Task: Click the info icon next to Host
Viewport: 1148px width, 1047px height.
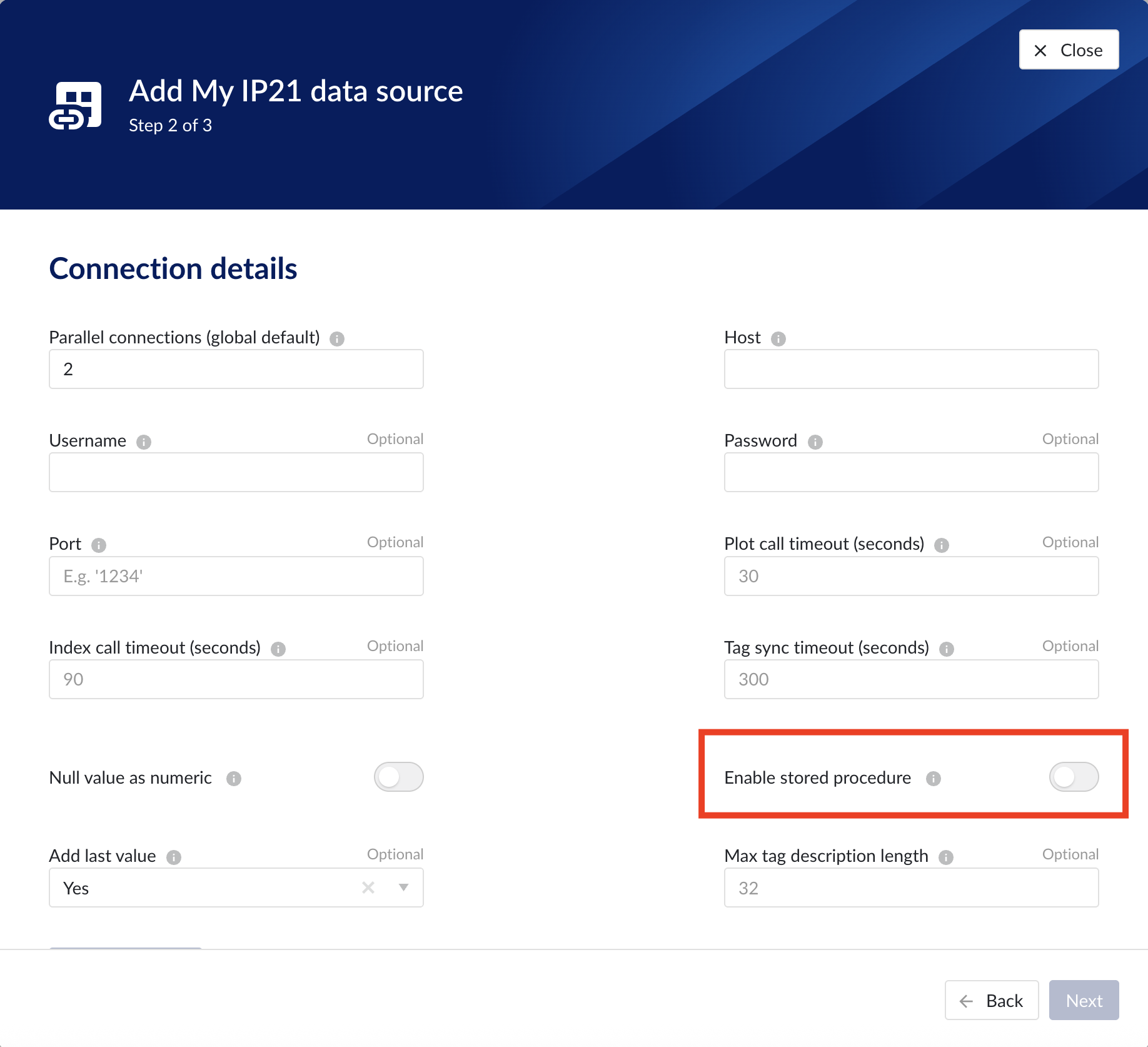Action: point(778,339)
